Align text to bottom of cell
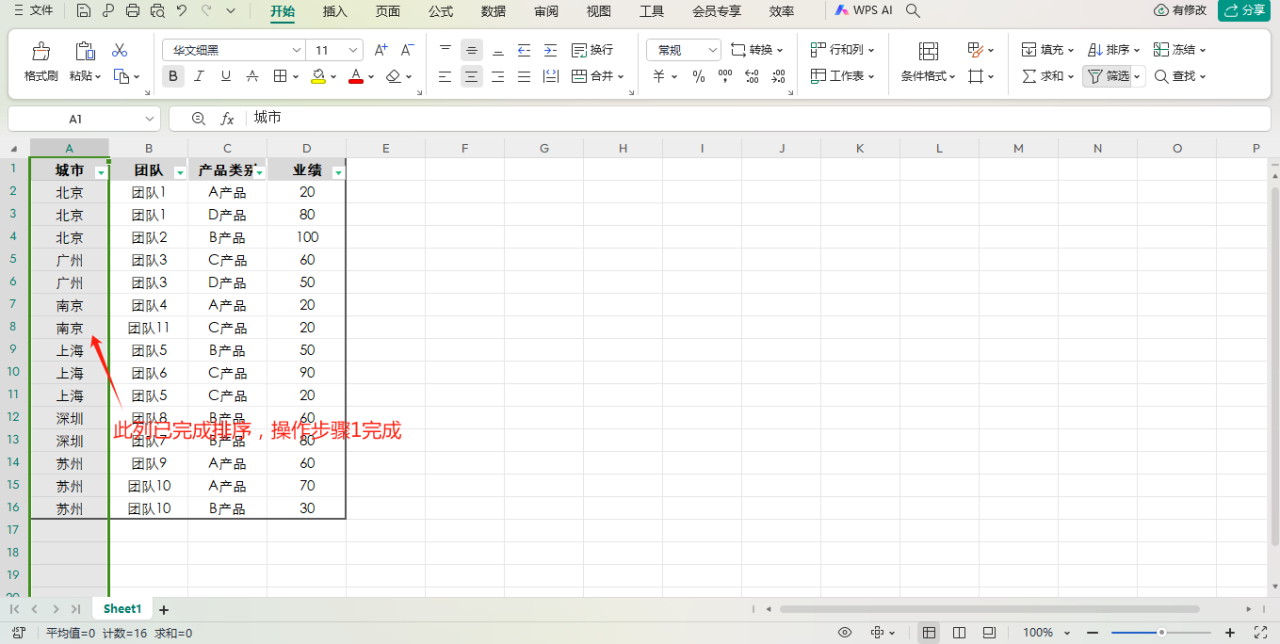Screen dimensions: 1280x644 [x=498, y=50]
